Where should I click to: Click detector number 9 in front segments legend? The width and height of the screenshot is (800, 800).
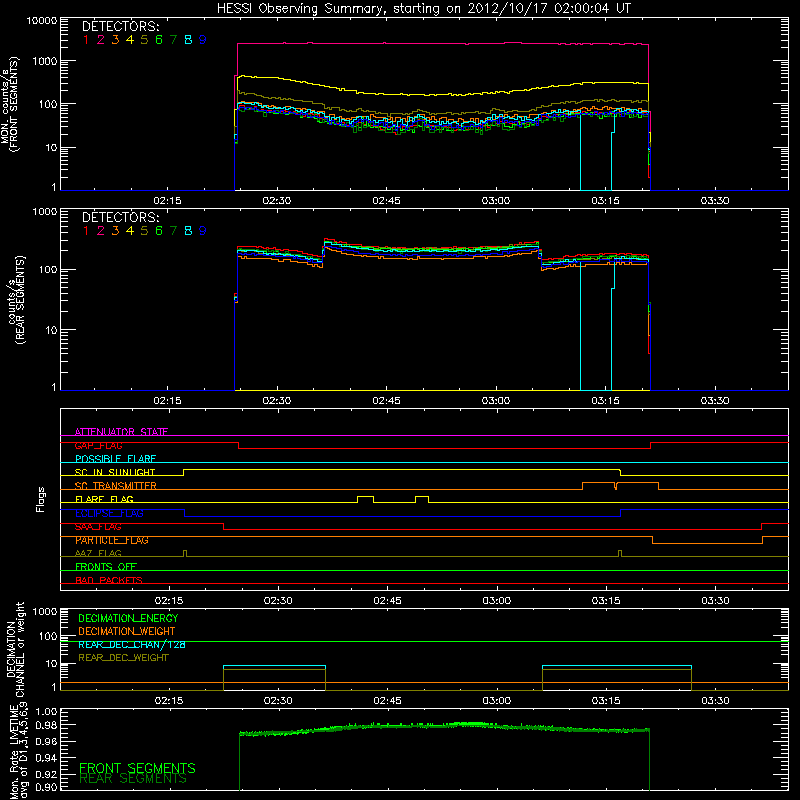pos(203,40)
